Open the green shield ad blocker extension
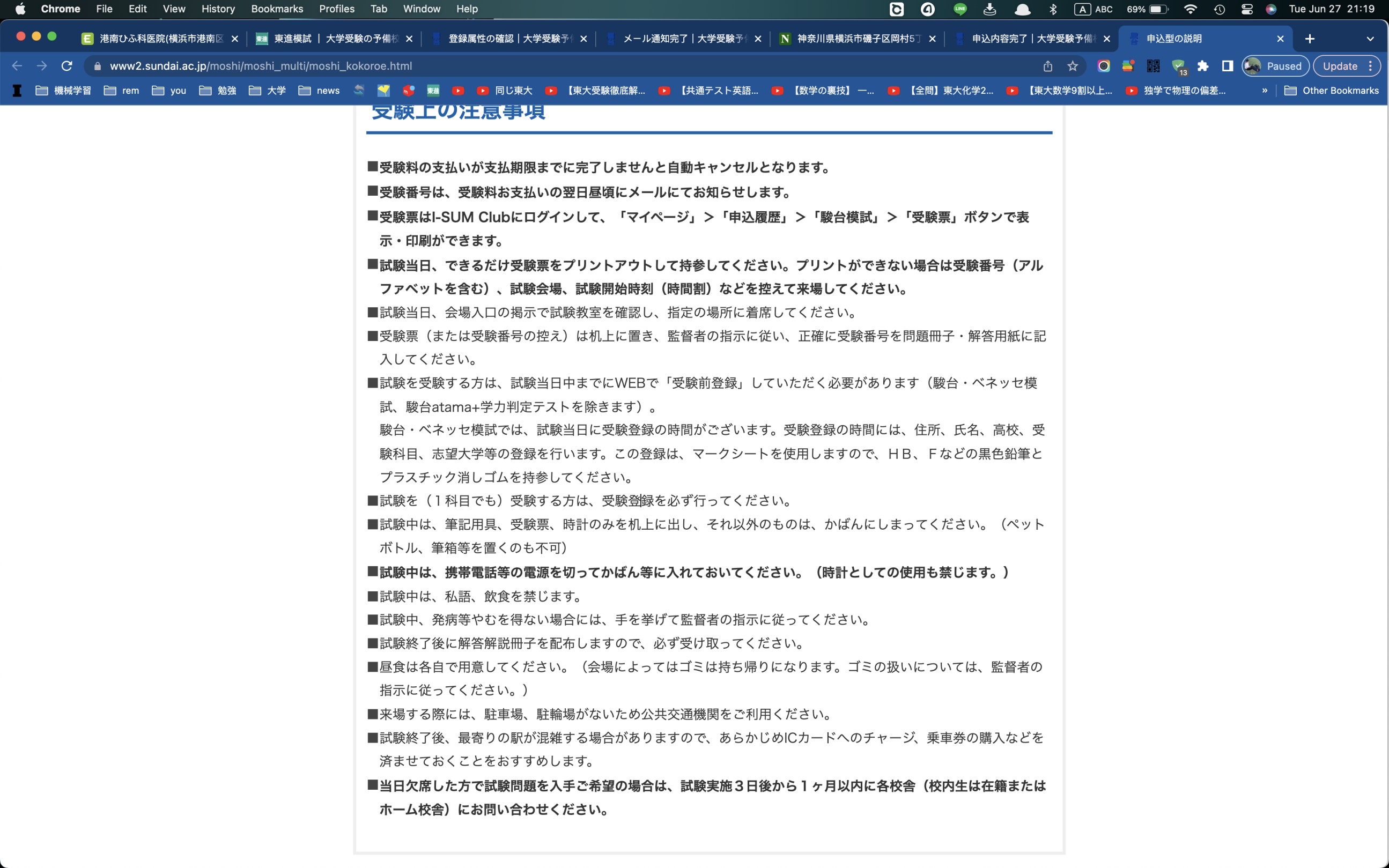The height and width of the screenshot is (868, 1389). 1178,66
